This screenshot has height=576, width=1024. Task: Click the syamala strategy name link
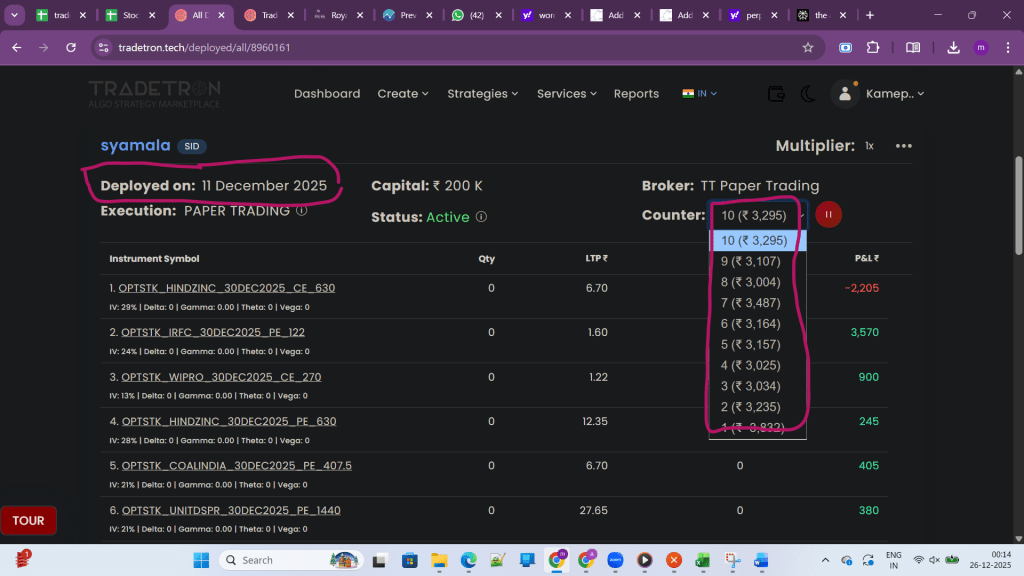point(135,146)
